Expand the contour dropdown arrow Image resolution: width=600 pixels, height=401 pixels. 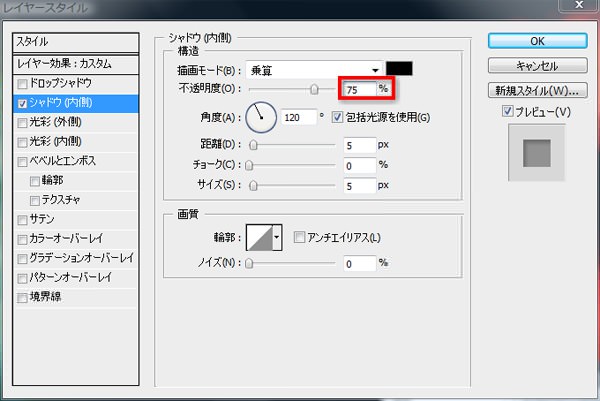coord(278,237)
